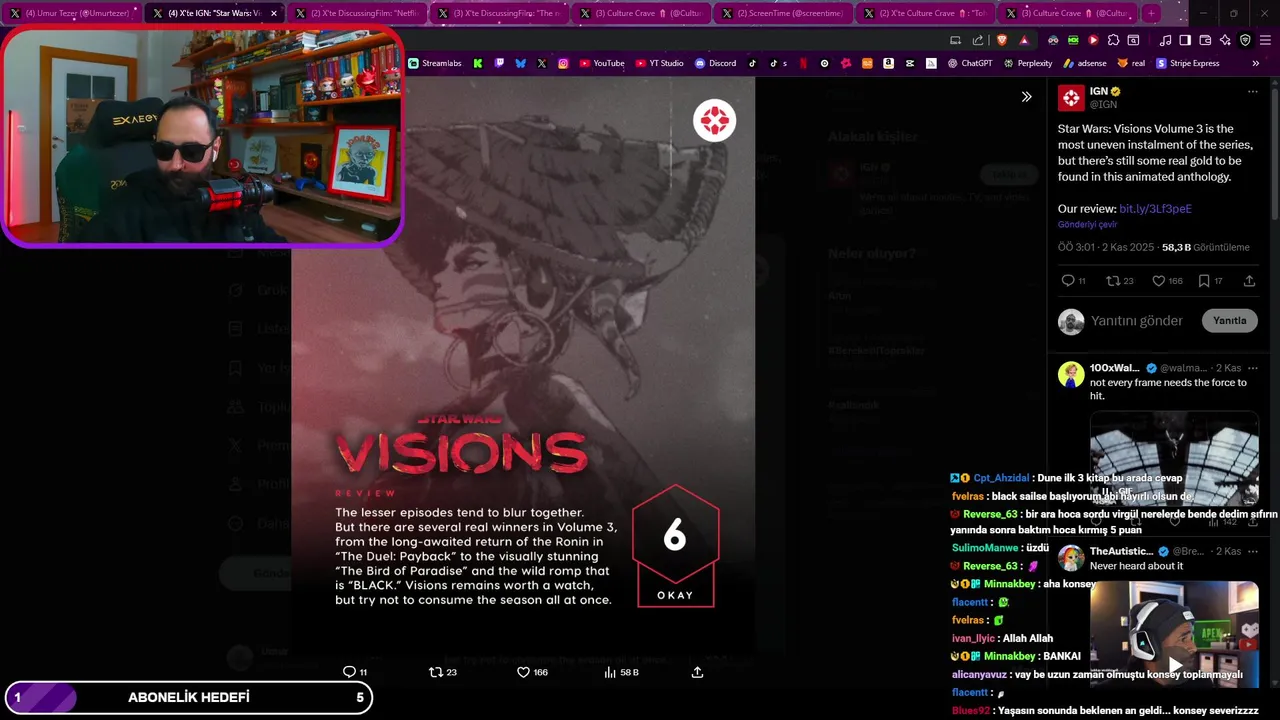Click the retweet icon under the image
The height and width of the screenshot is (720, 1280).
(x=435, y=672)
